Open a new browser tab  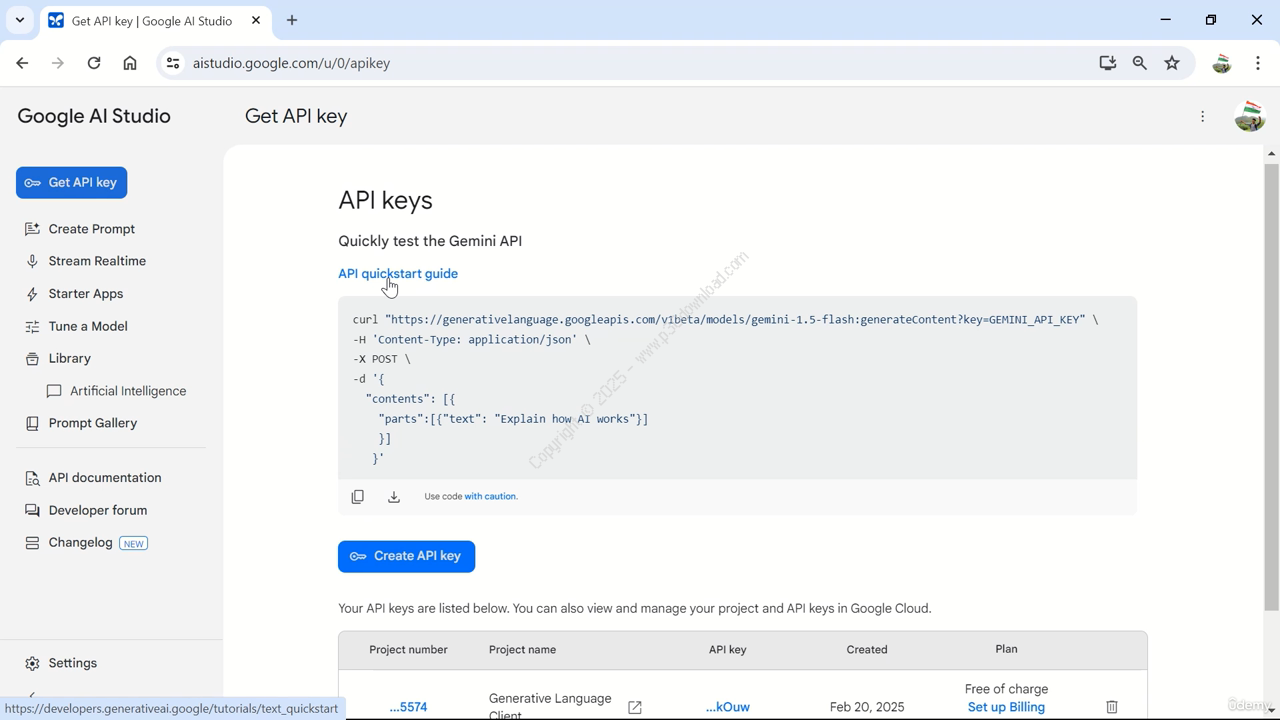tap(292, 20)
